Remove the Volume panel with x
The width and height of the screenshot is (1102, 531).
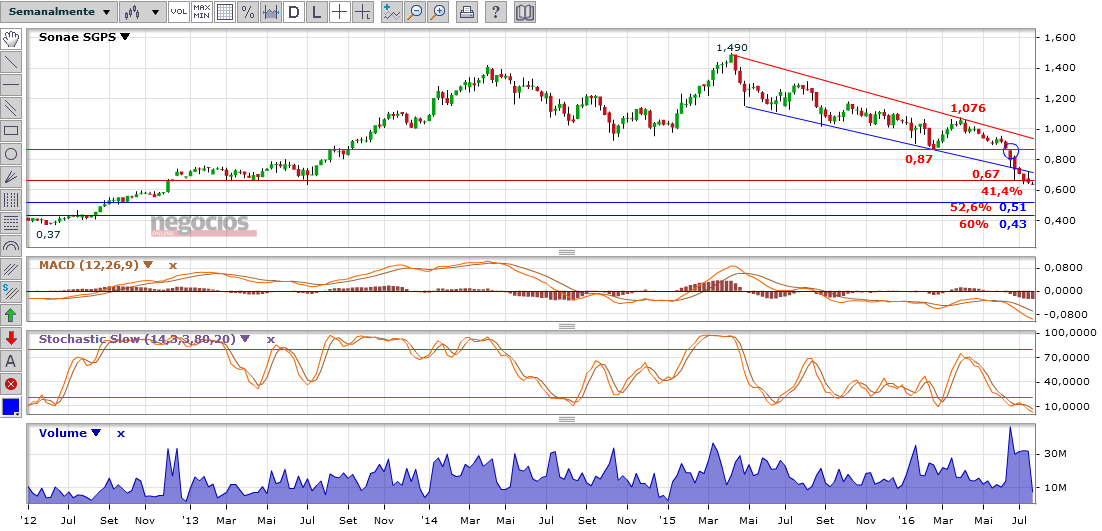120,433
